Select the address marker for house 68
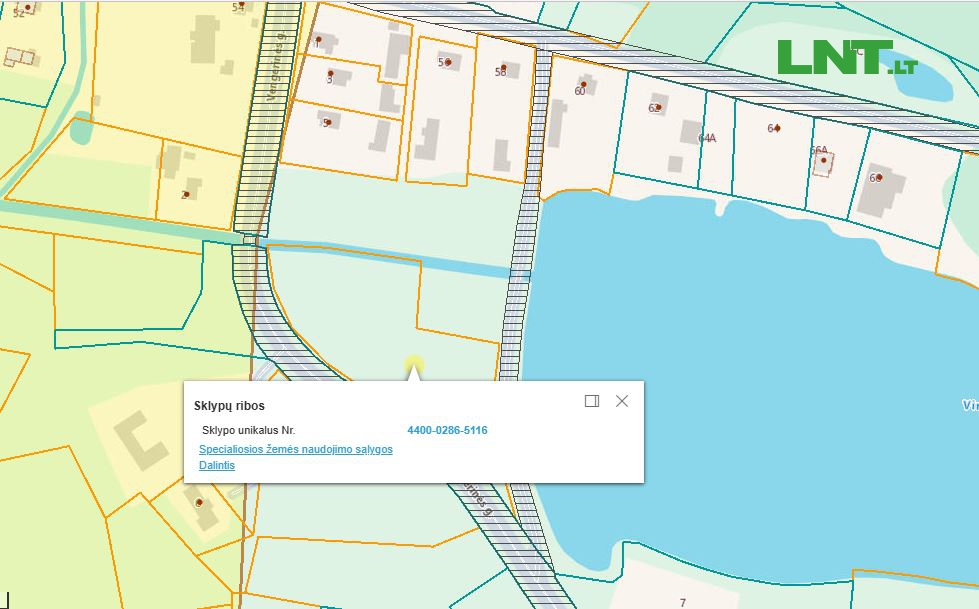Image resolution: width=979 pixels, height=609 pixels. [879, 178]
